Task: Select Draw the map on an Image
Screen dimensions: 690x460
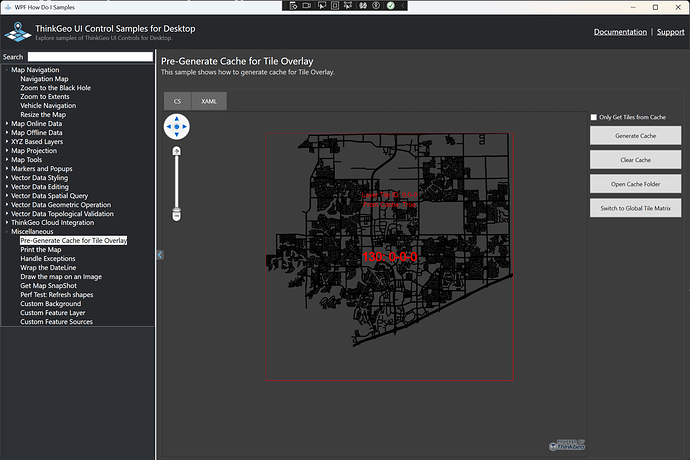Action: click(x=61, y=276)
